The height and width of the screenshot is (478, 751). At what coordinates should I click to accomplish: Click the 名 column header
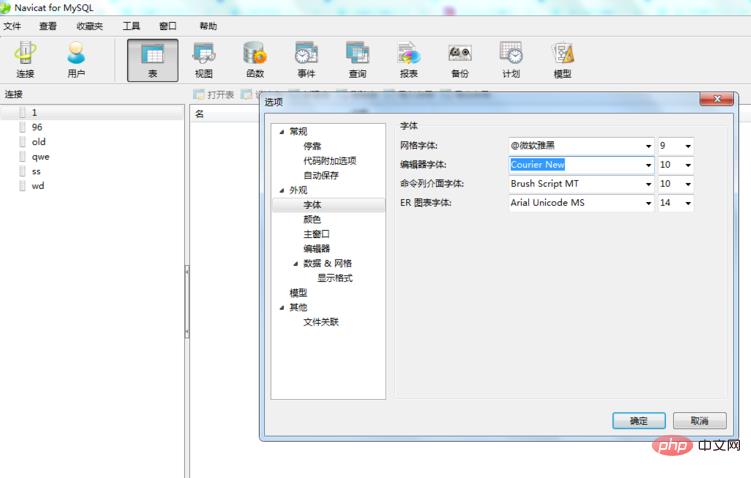coord(199,114)
